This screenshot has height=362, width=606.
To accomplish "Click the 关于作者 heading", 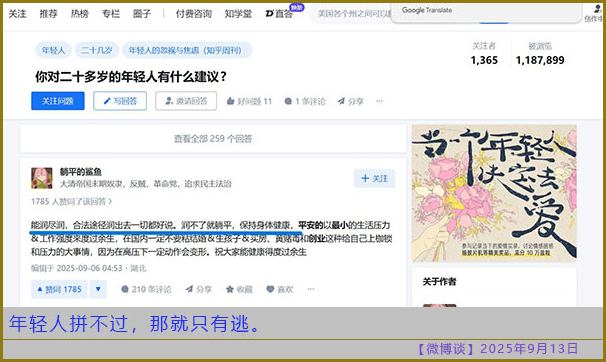I will tap(439, 282).
